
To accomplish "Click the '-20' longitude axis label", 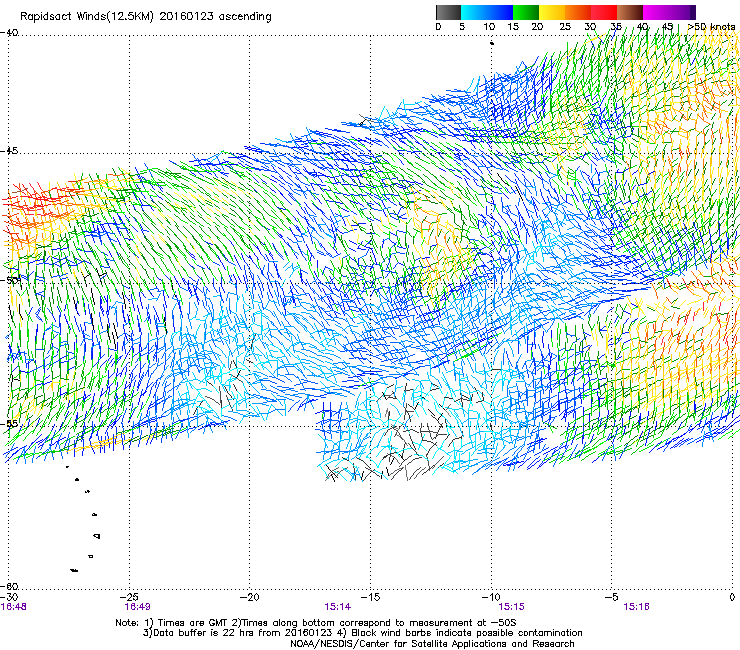I will (250, 597).
